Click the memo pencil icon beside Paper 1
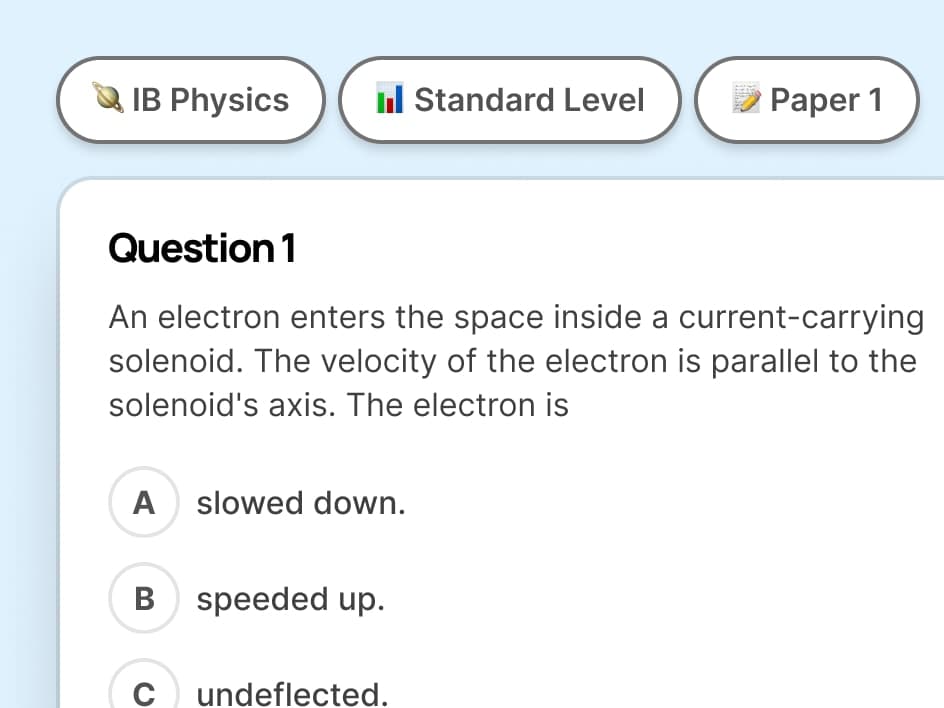 click(x=746, y=100)
